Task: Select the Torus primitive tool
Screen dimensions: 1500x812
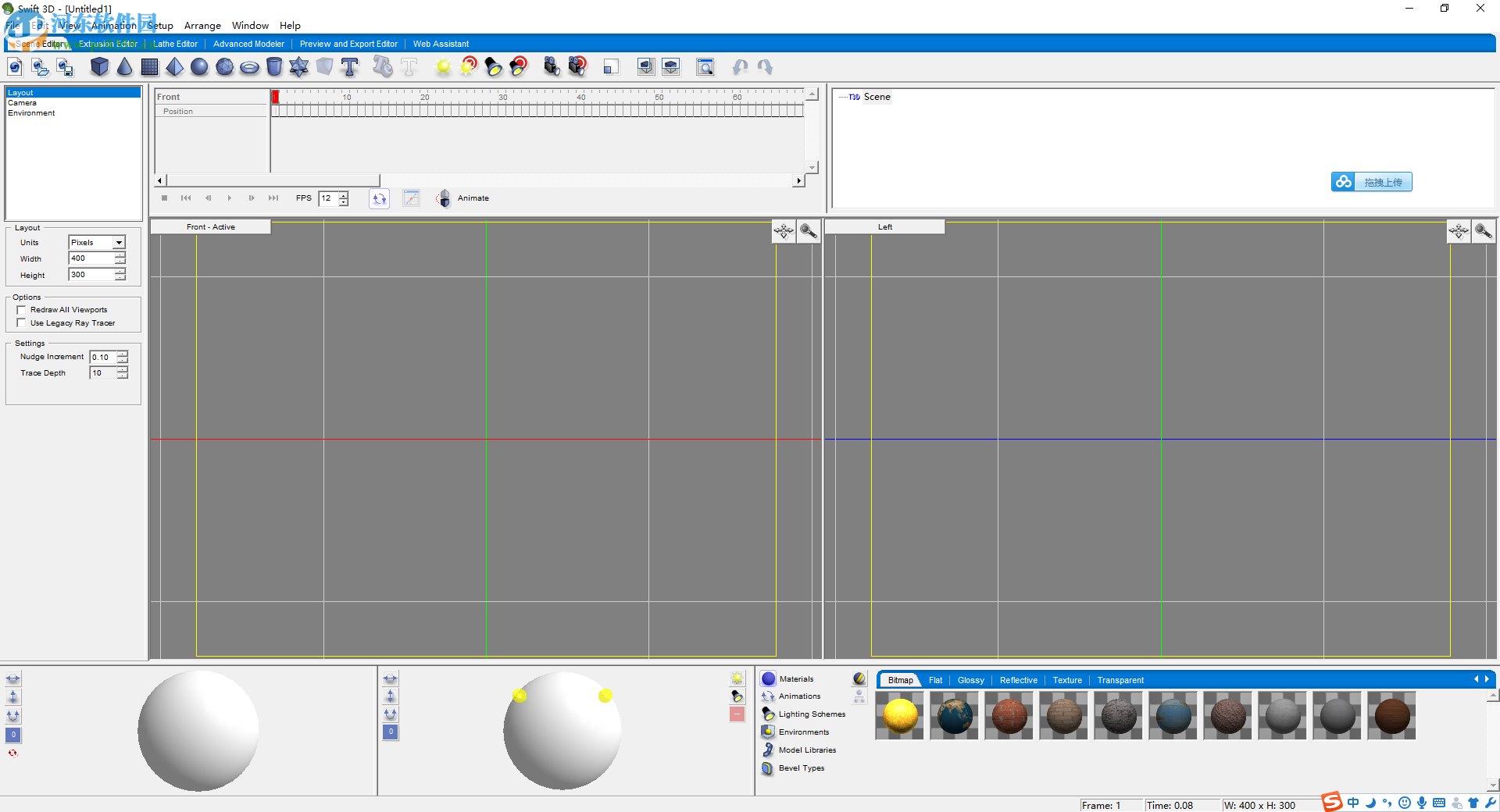Action: pyautogui.click(x=249, y=67)
